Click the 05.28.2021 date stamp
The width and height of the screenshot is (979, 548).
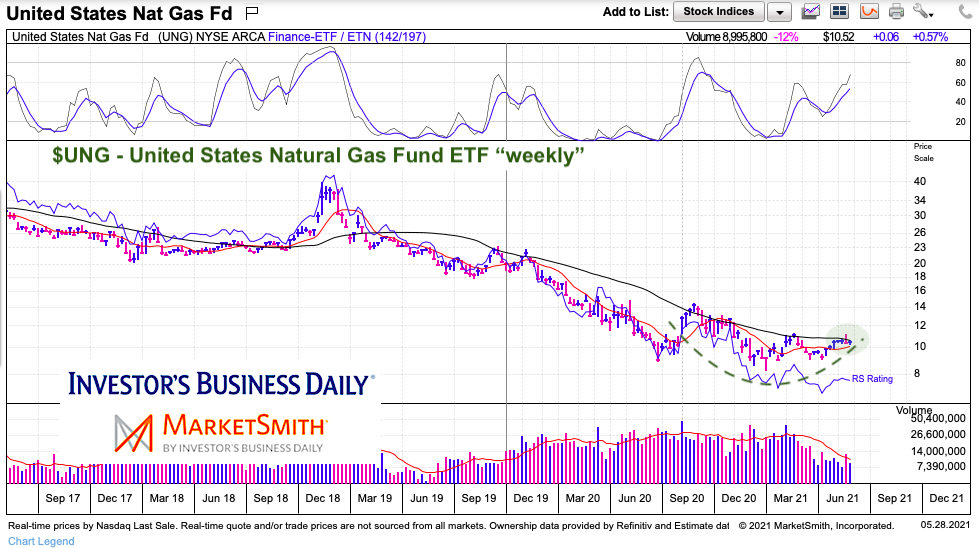click(x=945, y=525)
